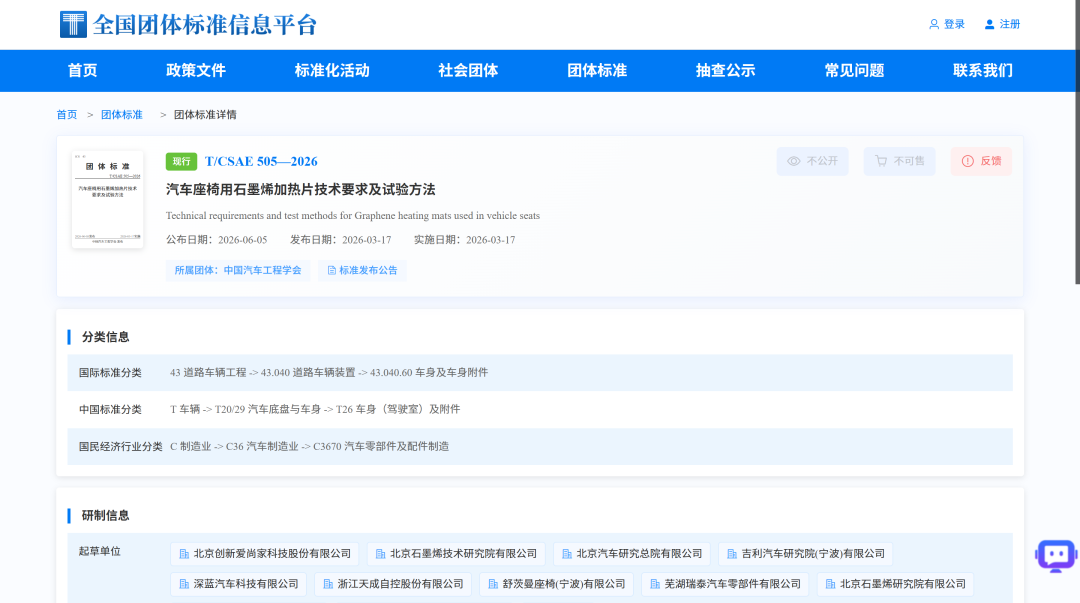Go to 团体标准 via breadcrumb
Viewport: 1080px width, 603px height.
click(122, 115)
